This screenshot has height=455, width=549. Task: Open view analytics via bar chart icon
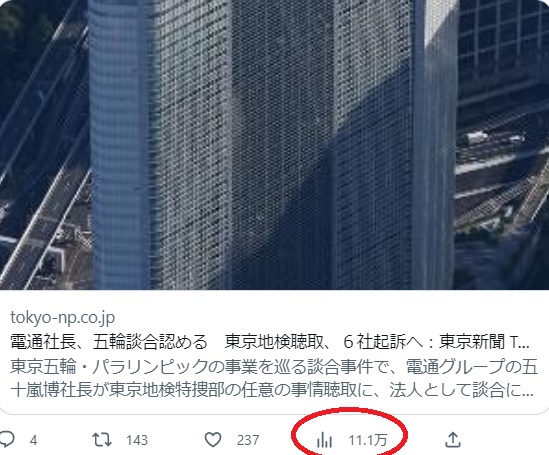pyautogui.click(x=324, y=440)
